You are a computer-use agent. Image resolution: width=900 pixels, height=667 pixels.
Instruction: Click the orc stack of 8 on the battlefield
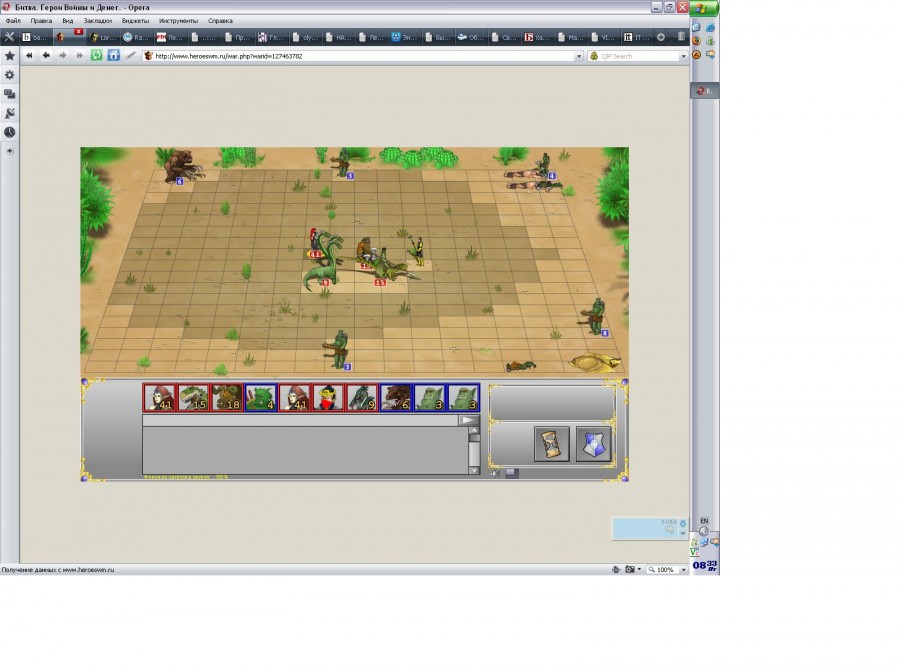(595, 317)
